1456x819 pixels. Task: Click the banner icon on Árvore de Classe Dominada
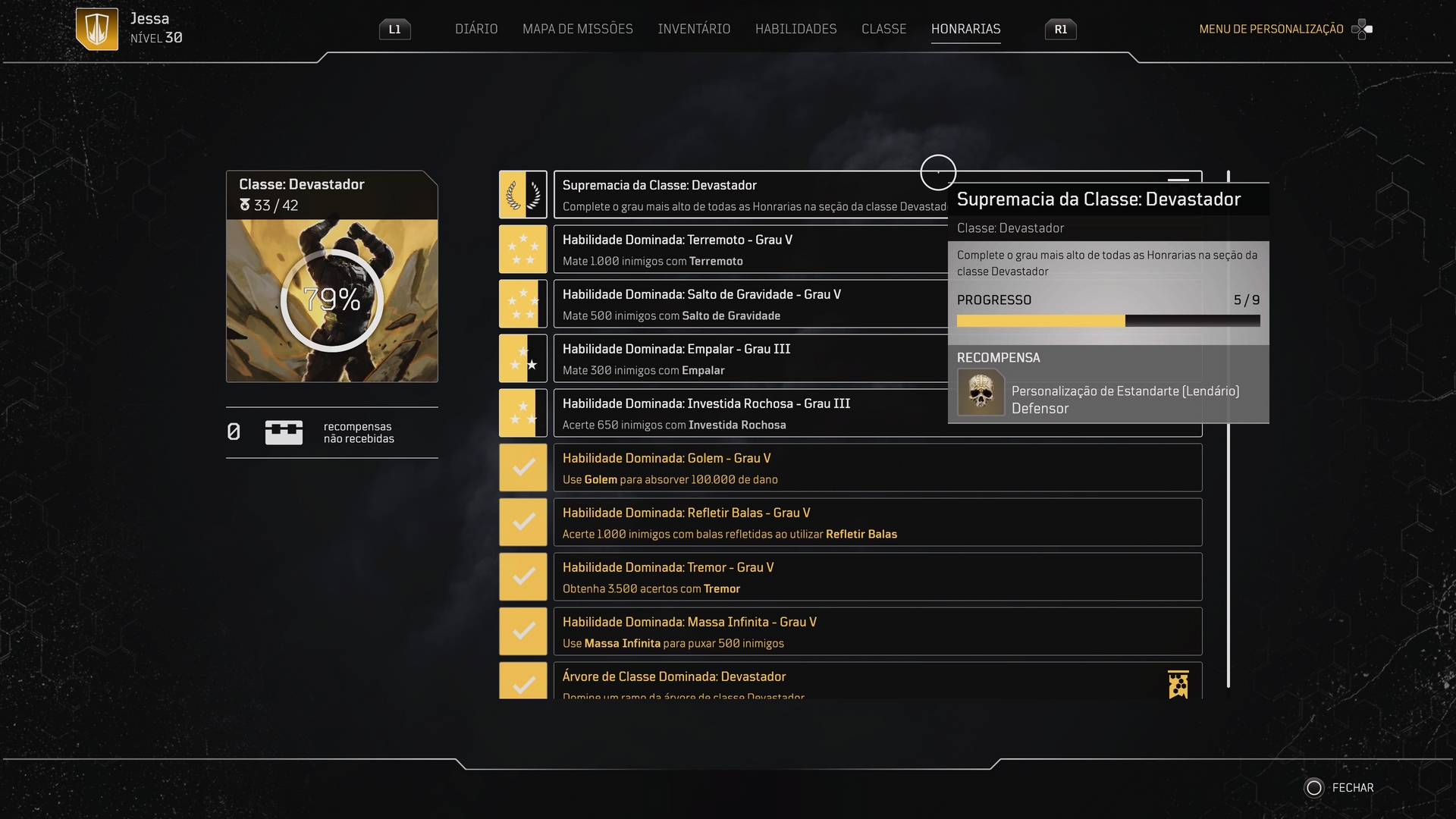pyautogui.click(x=1178, y=684)
